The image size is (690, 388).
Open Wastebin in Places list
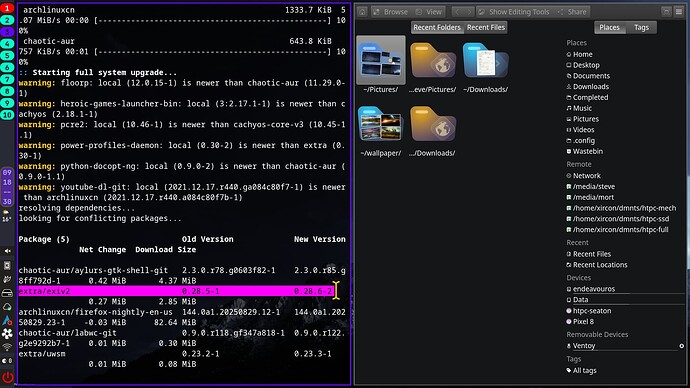pyautogui.click(x=584, y=151)
